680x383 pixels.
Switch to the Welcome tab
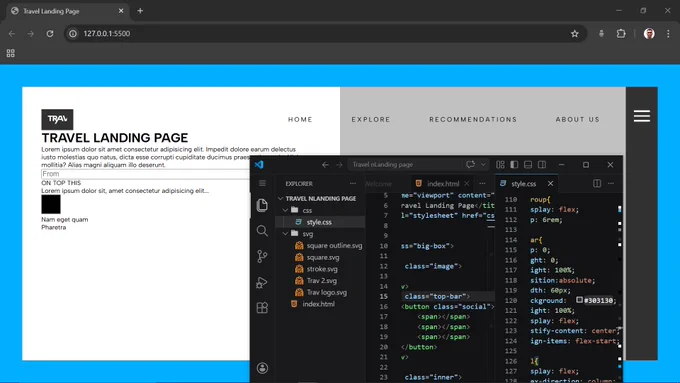click(378, 183)
